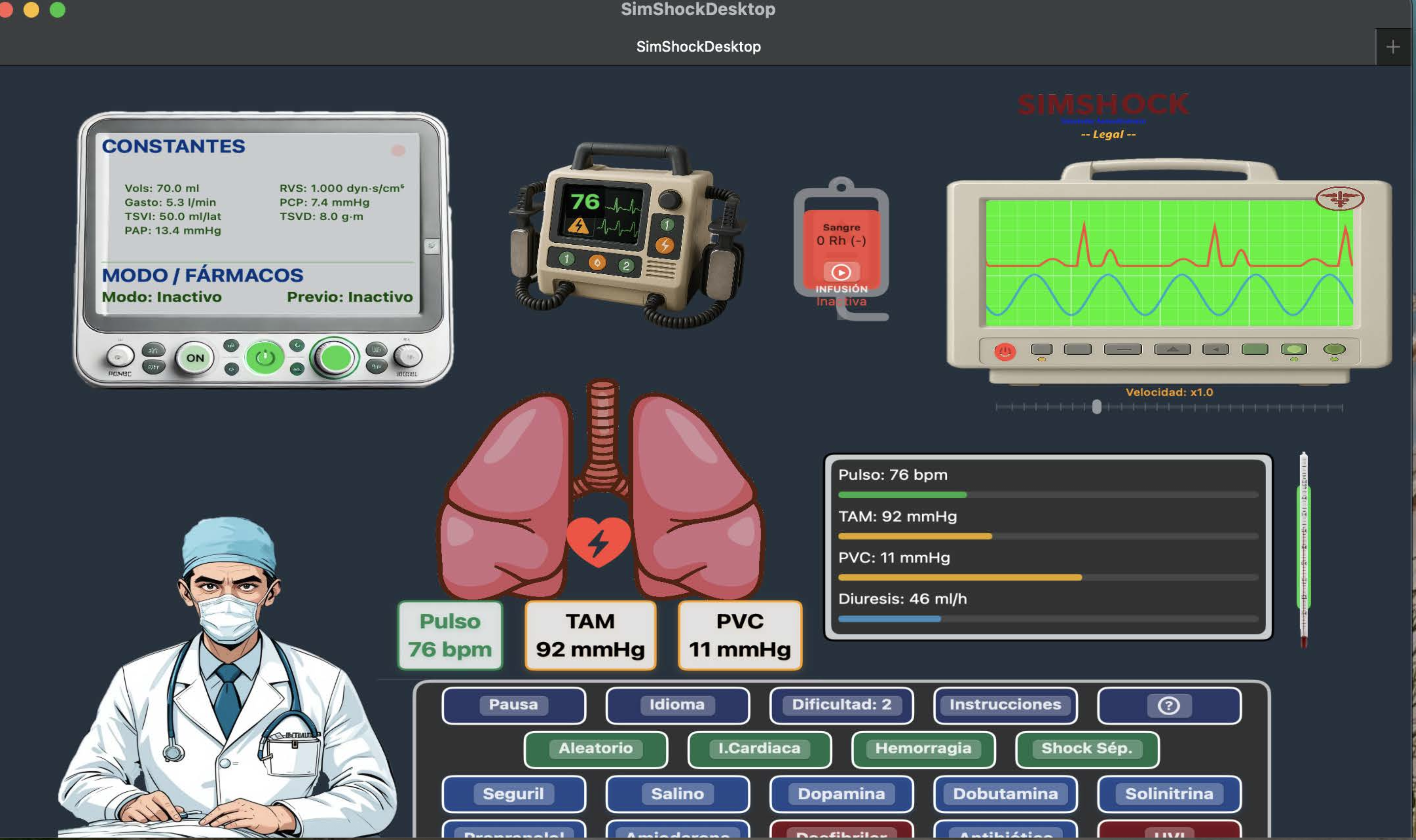Viewport: 1416px width, 840px height.
Task: Click the gray ECG button above yellow LED
Action: pyautogui.click(x=1041, y=349)
